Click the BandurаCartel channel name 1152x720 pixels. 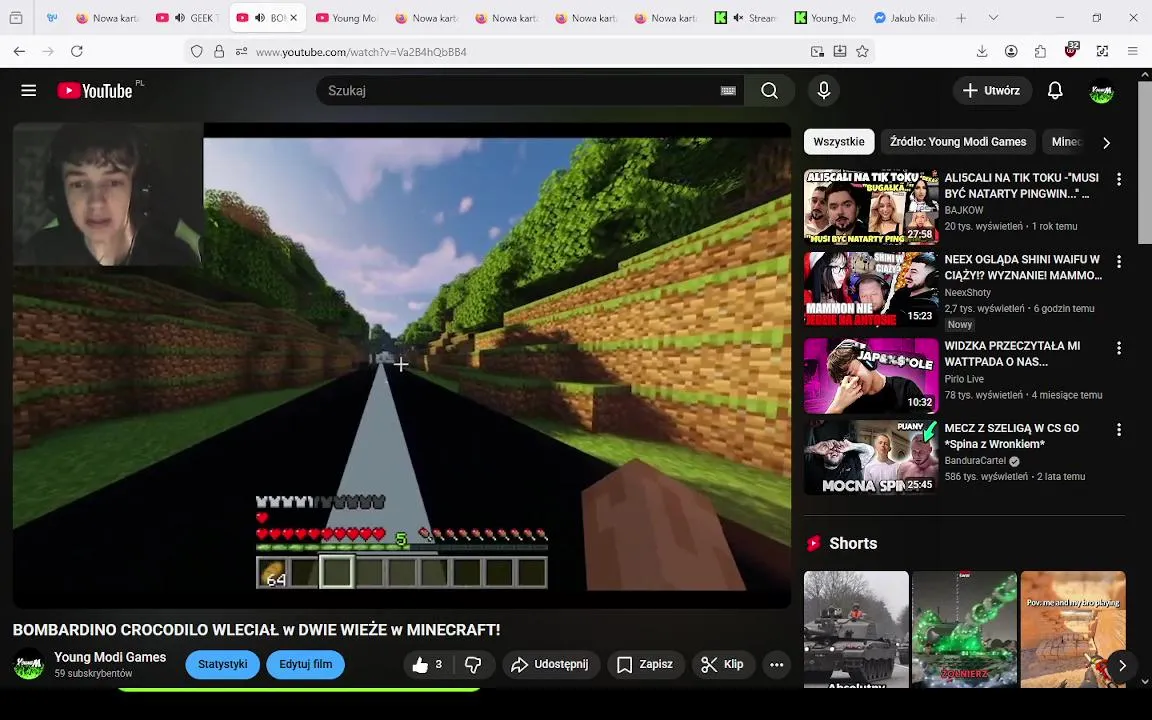(x=975, y=461)
